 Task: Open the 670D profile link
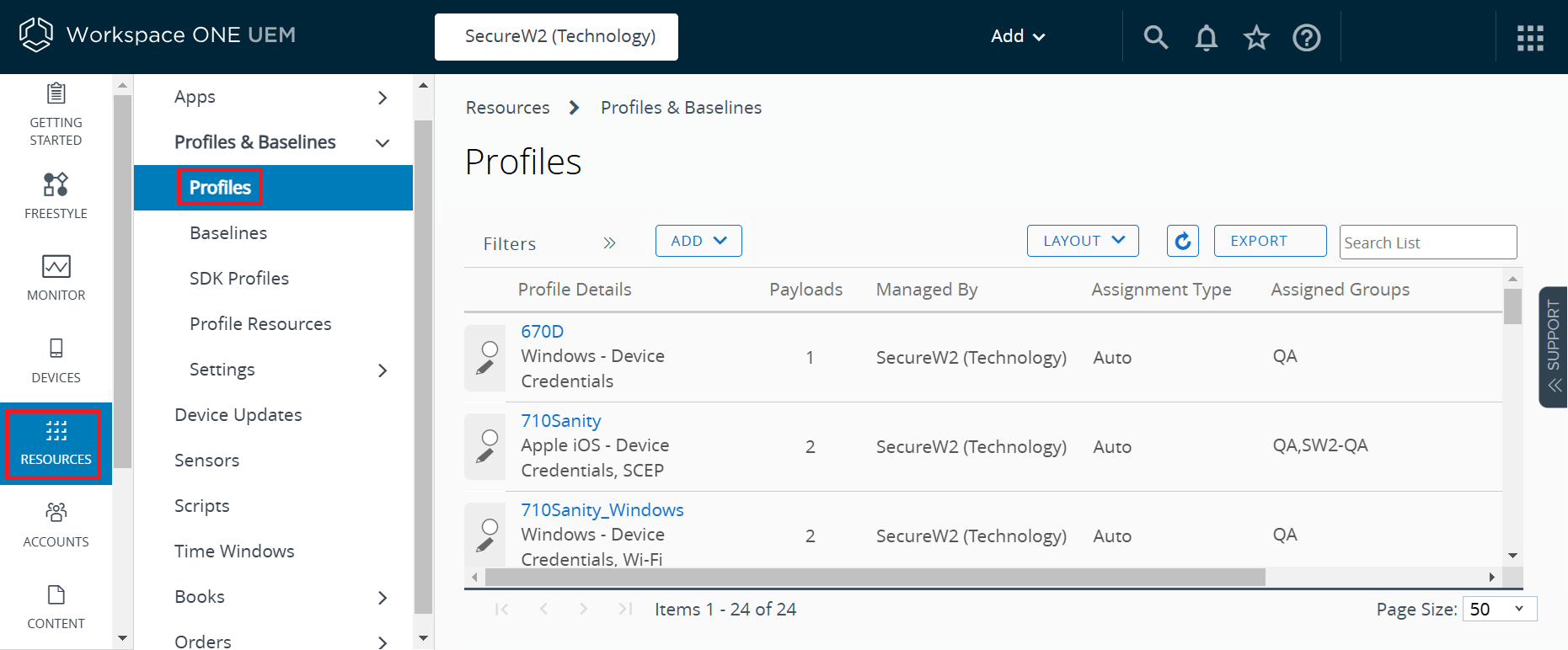pos(542,332)
